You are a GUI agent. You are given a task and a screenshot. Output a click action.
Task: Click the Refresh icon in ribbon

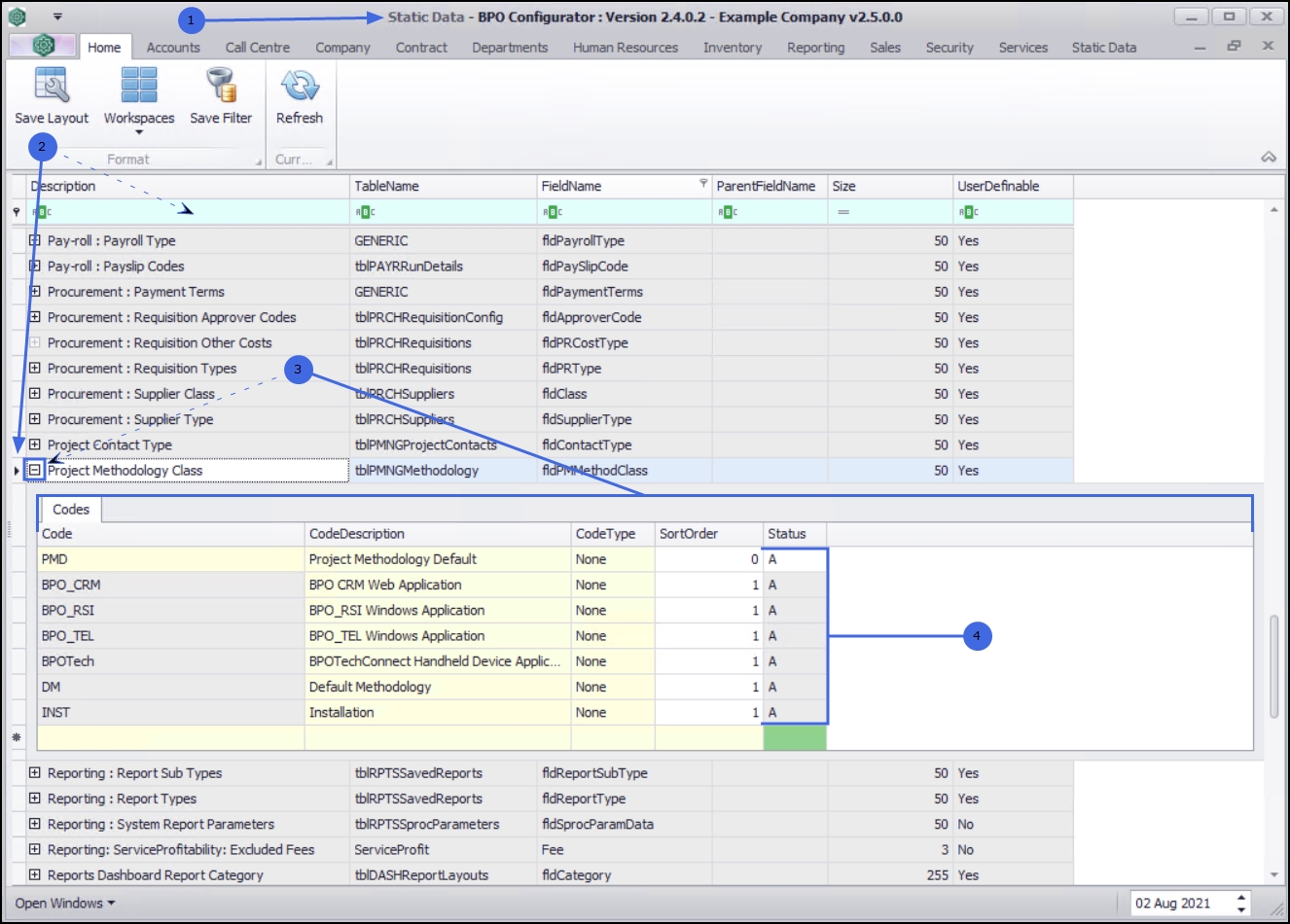[x=300, y=87]
